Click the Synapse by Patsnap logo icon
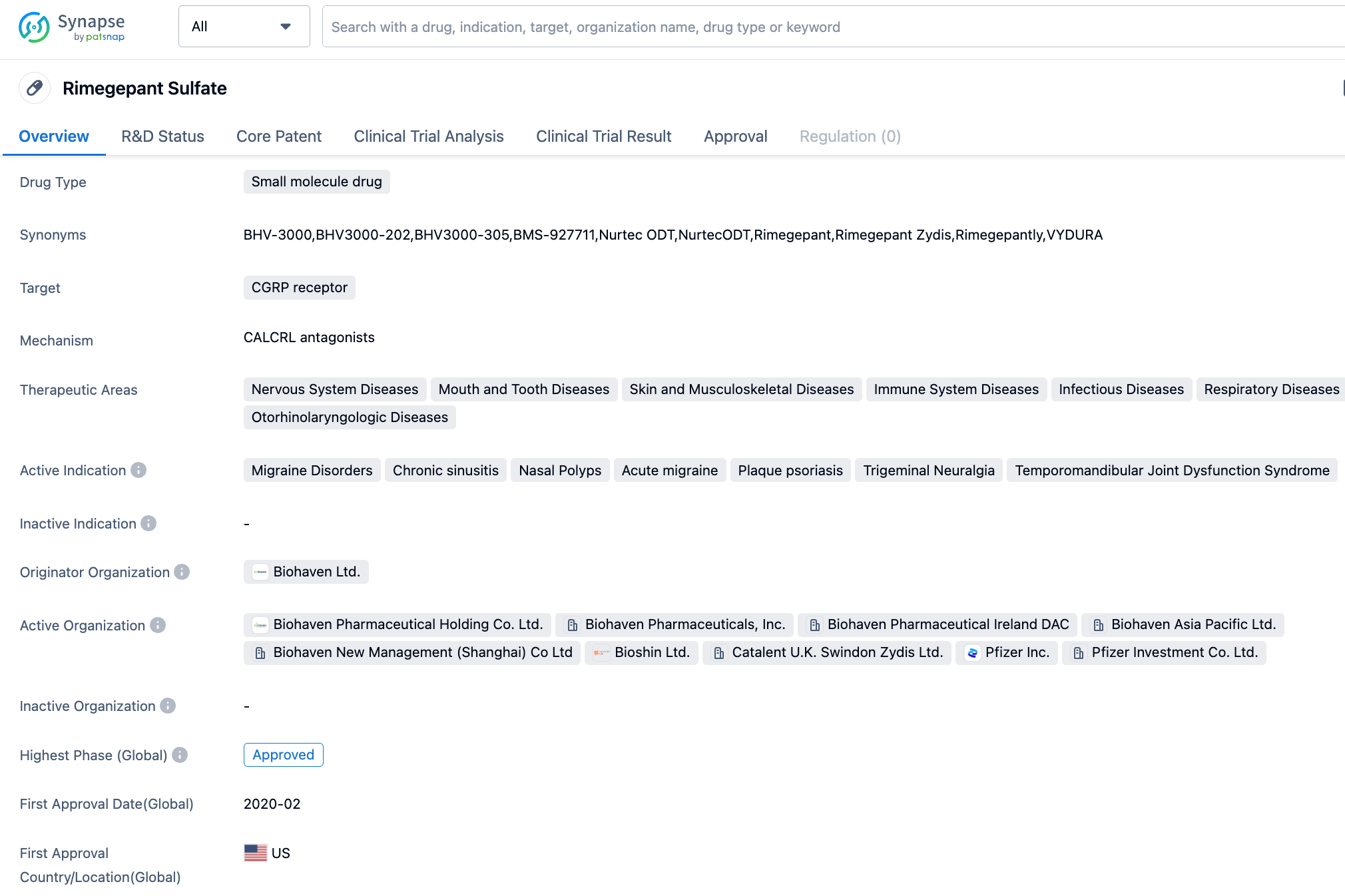This screenshot has height=896, width=1345. click(x=35, y=27)
